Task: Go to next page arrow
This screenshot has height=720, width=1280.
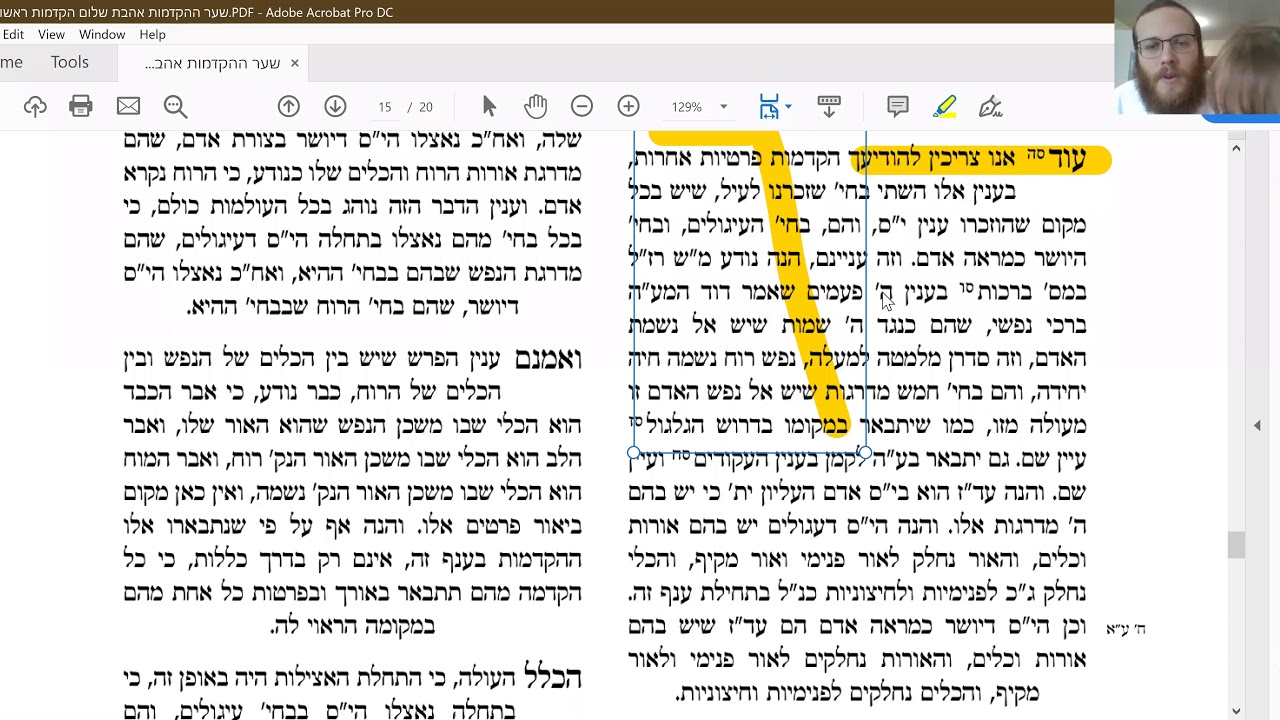Action: pos(335,106)
